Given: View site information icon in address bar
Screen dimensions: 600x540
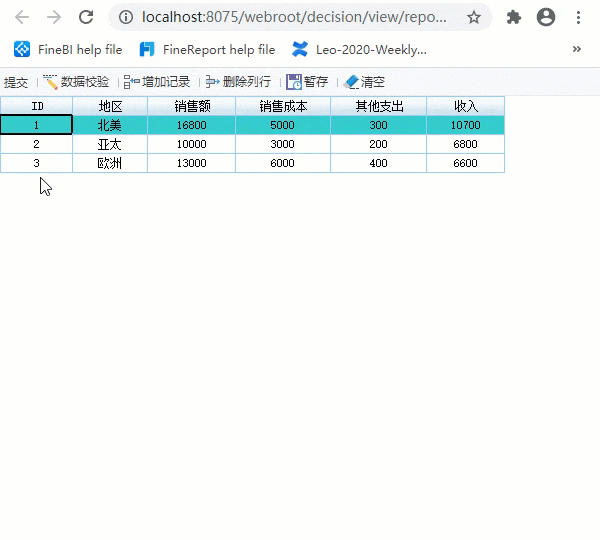Looking at the screenshot, I should [x=126, y=17].
